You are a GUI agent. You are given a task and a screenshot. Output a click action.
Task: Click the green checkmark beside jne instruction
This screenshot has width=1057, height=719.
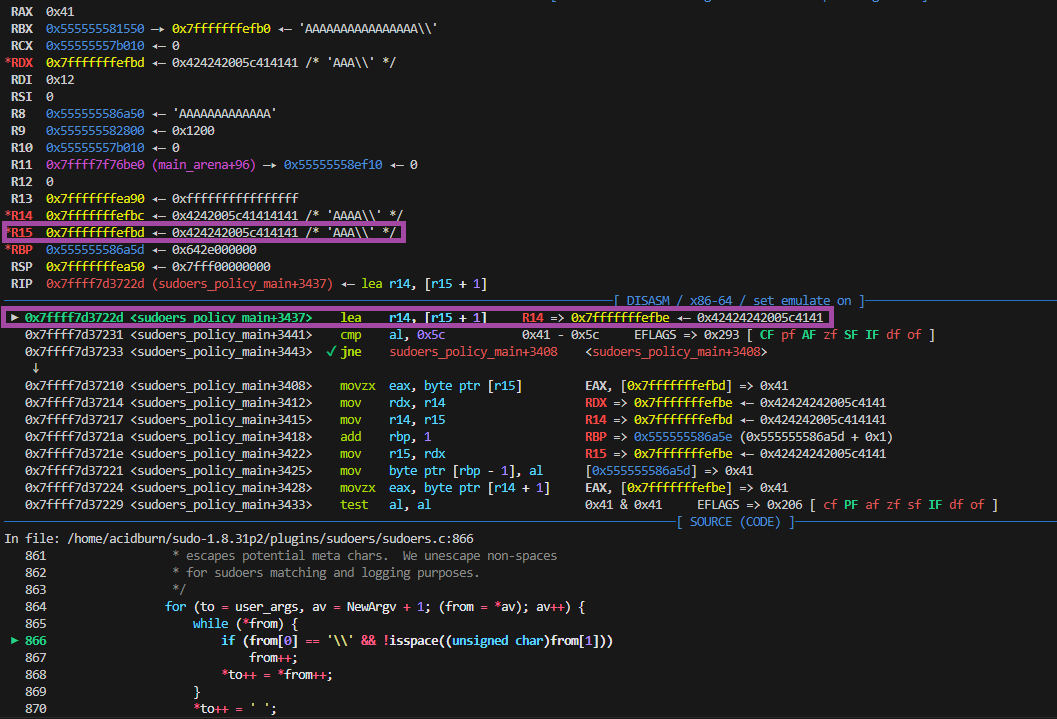(x=331, y=352)
